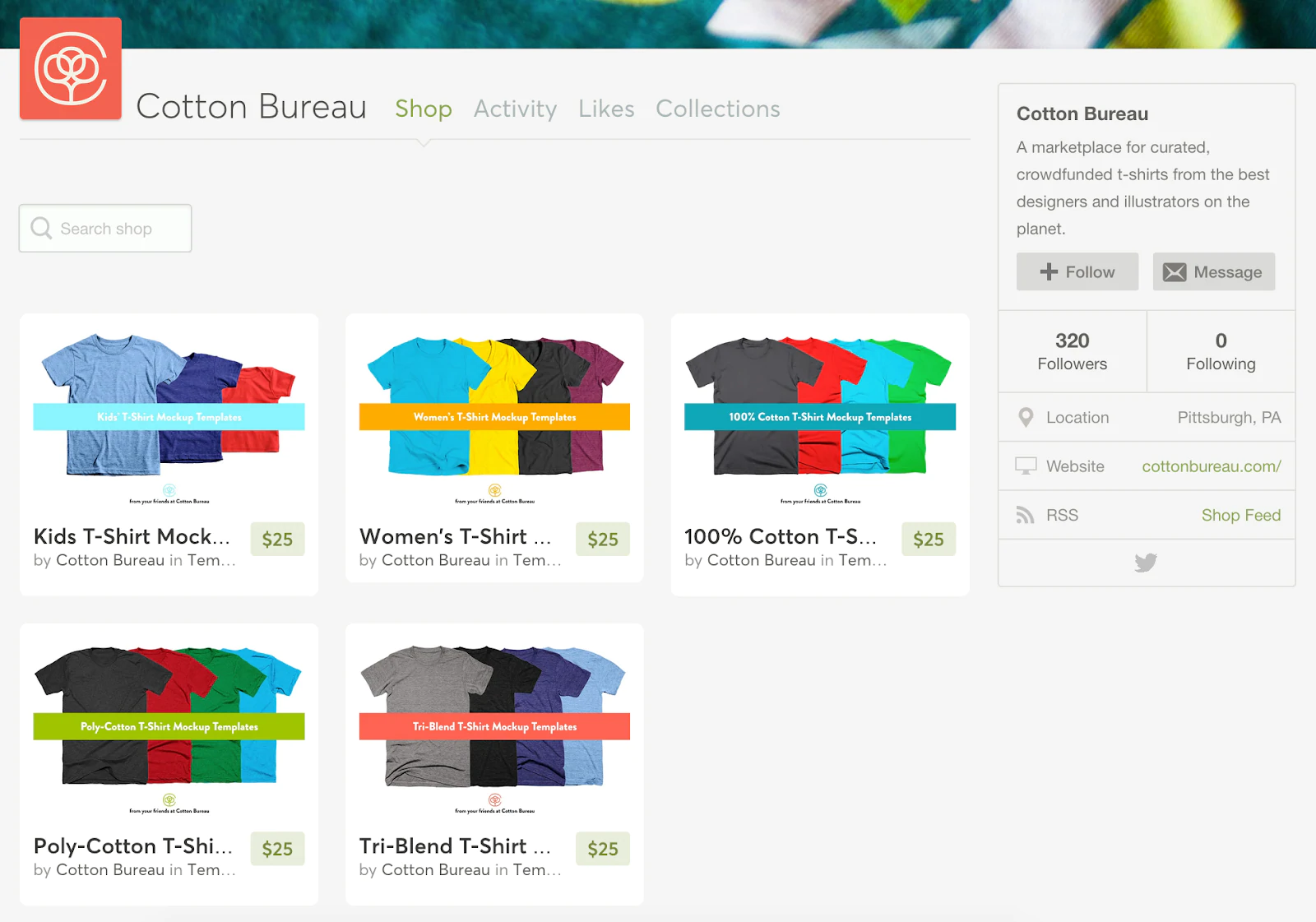Screen dimensions: 1316x922
Task: Click the author byline under Women's T-Shirt
Action: click(461, 560)
